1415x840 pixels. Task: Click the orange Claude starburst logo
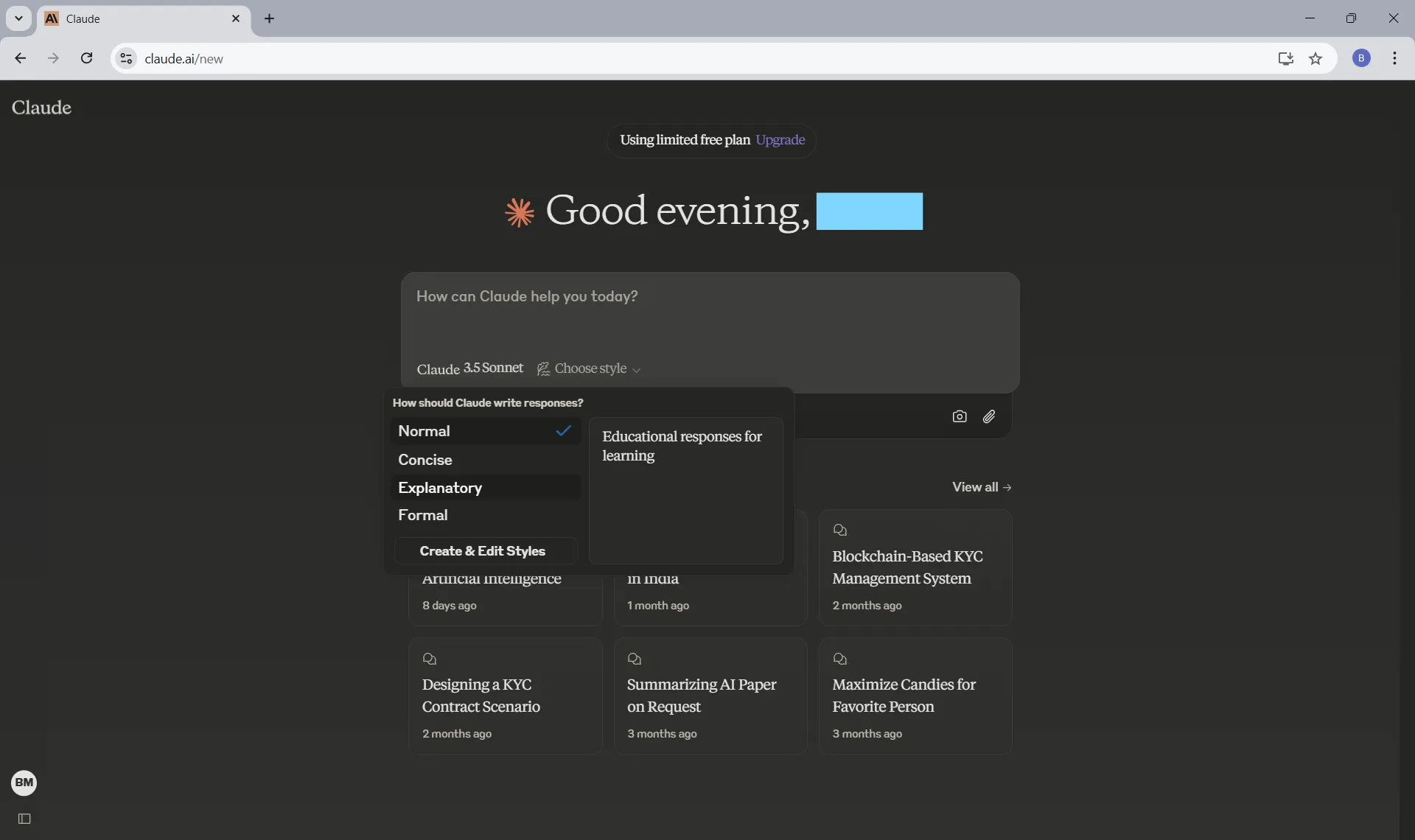point(520,212)
